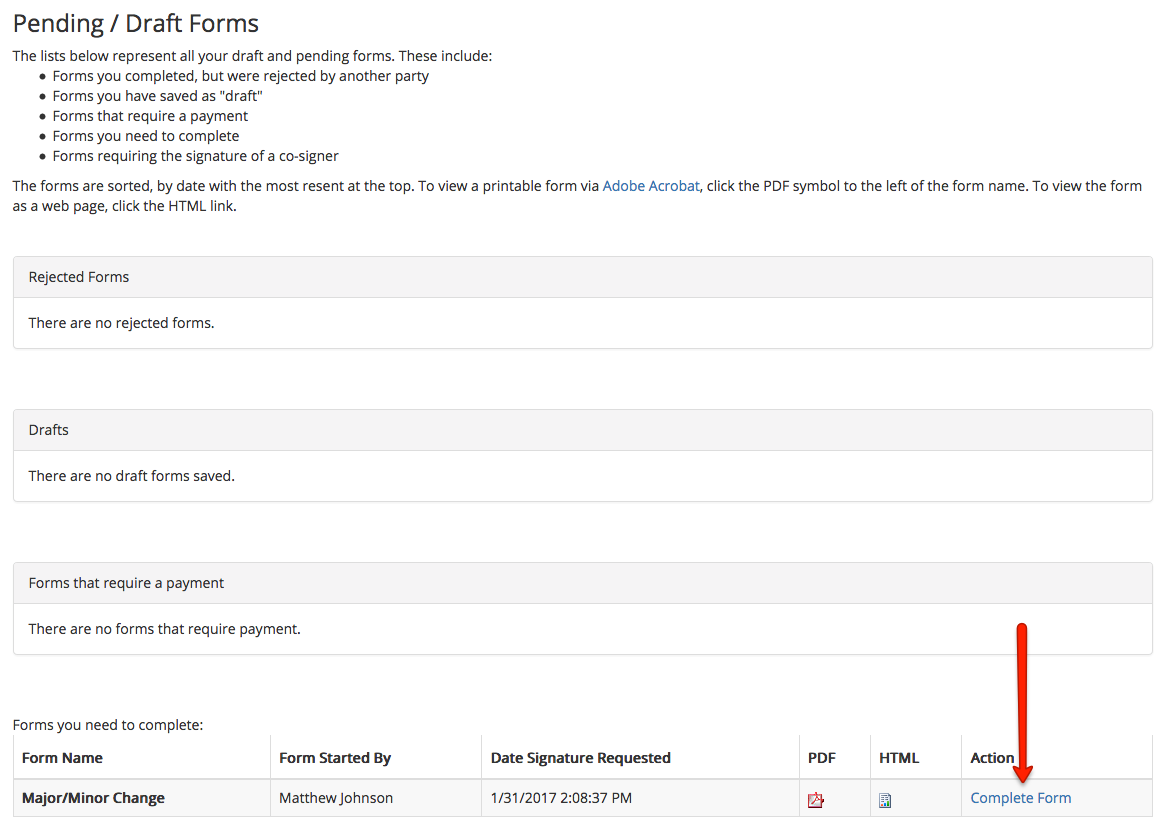Image resolution: width=1165 pixels, height=830 pixels.
Task: Click the bullet Forms that require a payment
Action: pos(150,116)
